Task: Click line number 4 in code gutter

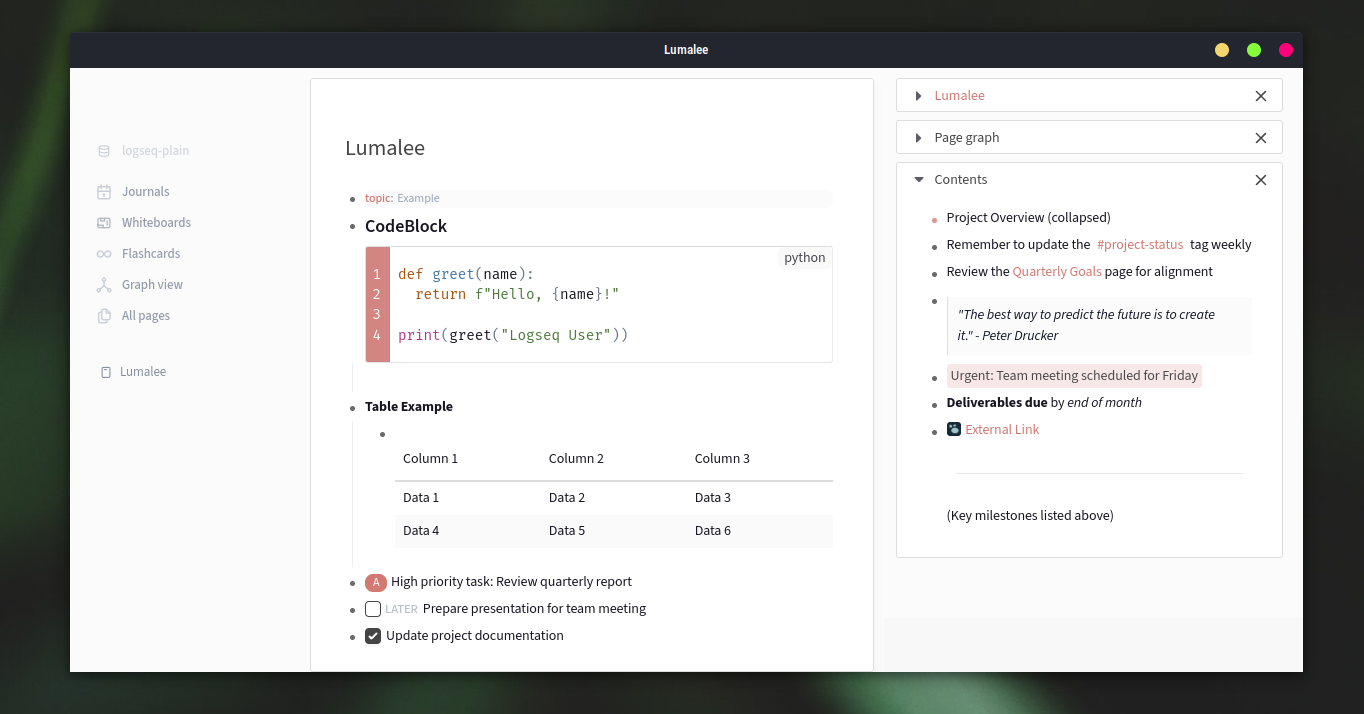Action: pos(377,335)
